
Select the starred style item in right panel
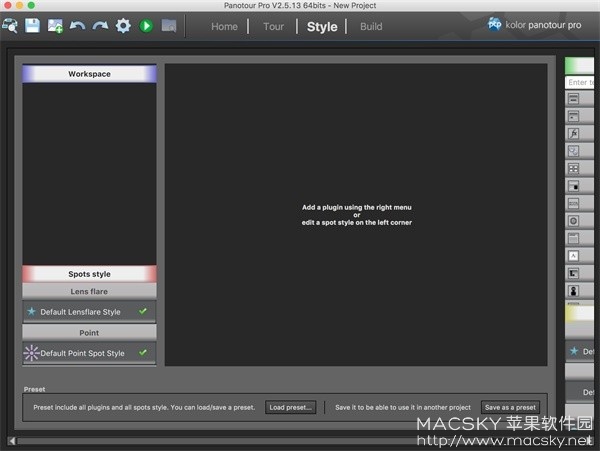[579, 351]
